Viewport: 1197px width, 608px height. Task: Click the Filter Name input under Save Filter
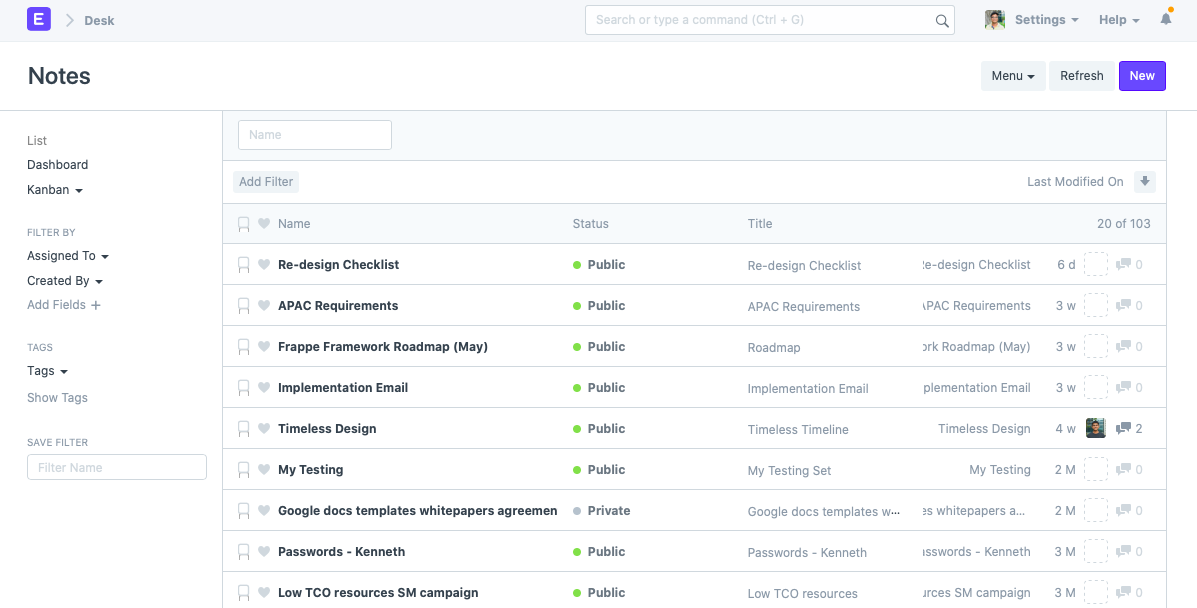coord(117,467)
